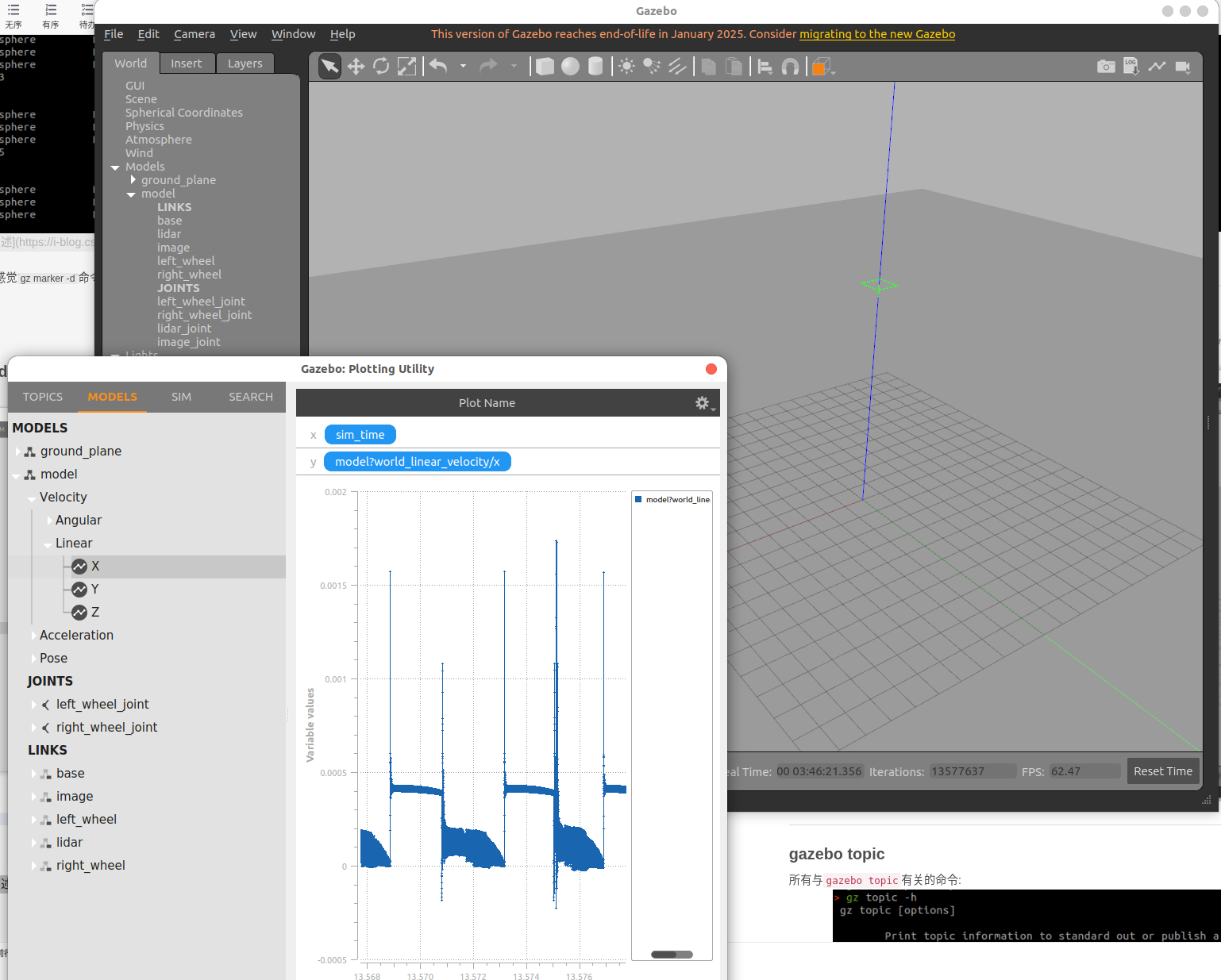Viewport: 1221px width, 980px height.
Task: Open the Plot utility icon in toolbar
Action: (x=1157, y=67)
